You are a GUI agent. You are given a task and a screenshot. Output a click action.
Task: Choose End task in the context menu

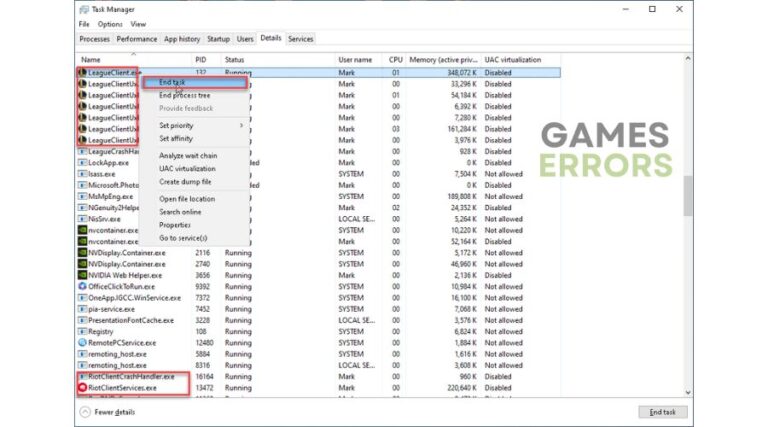pyautogui.click(x=173, y=82)
